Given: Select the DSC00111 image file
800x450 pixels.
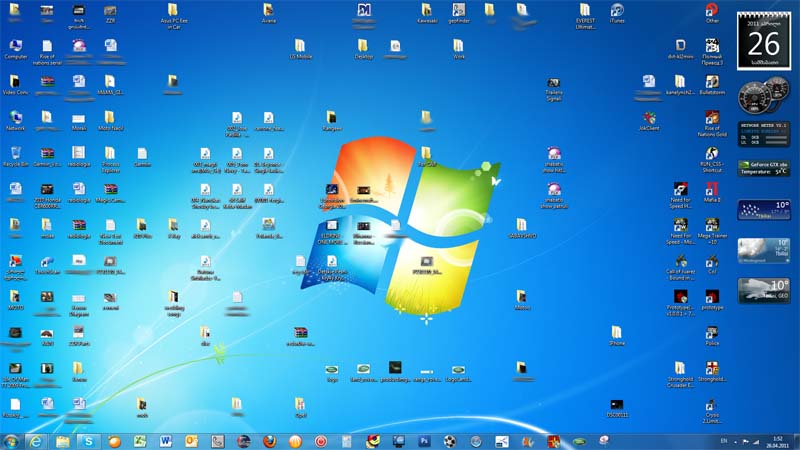Looking at the screenshot, I should 616,408.
